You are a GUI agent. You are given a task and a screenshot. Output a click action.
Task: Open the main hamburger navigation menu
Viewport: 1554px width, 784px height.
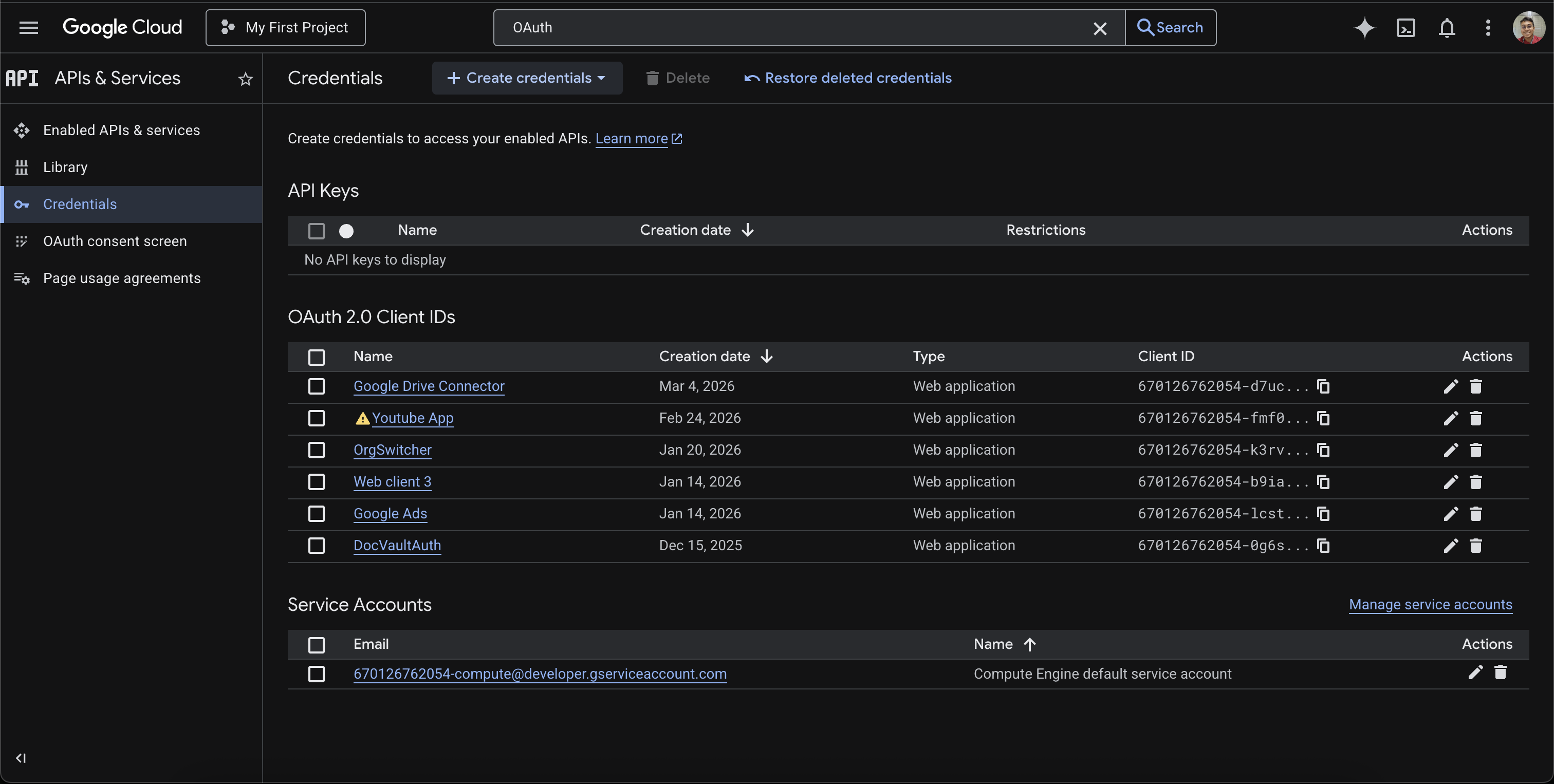pyautogui.click(x=28, y=28)
